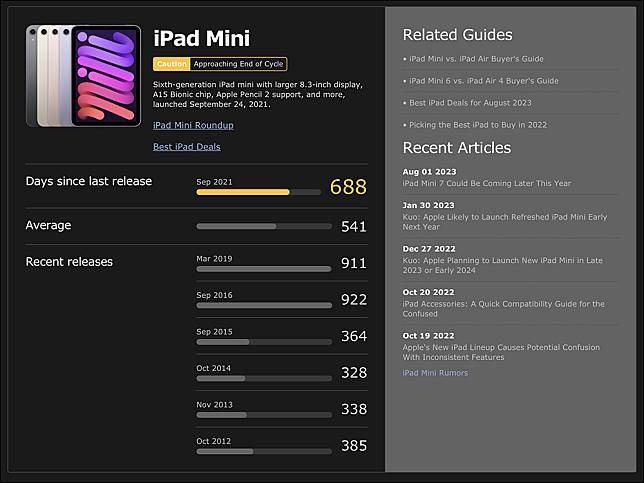The width and height of the screenshot is (644, 483).
Task: Click the Dec 27 2022 date
Action: point(429,249)
